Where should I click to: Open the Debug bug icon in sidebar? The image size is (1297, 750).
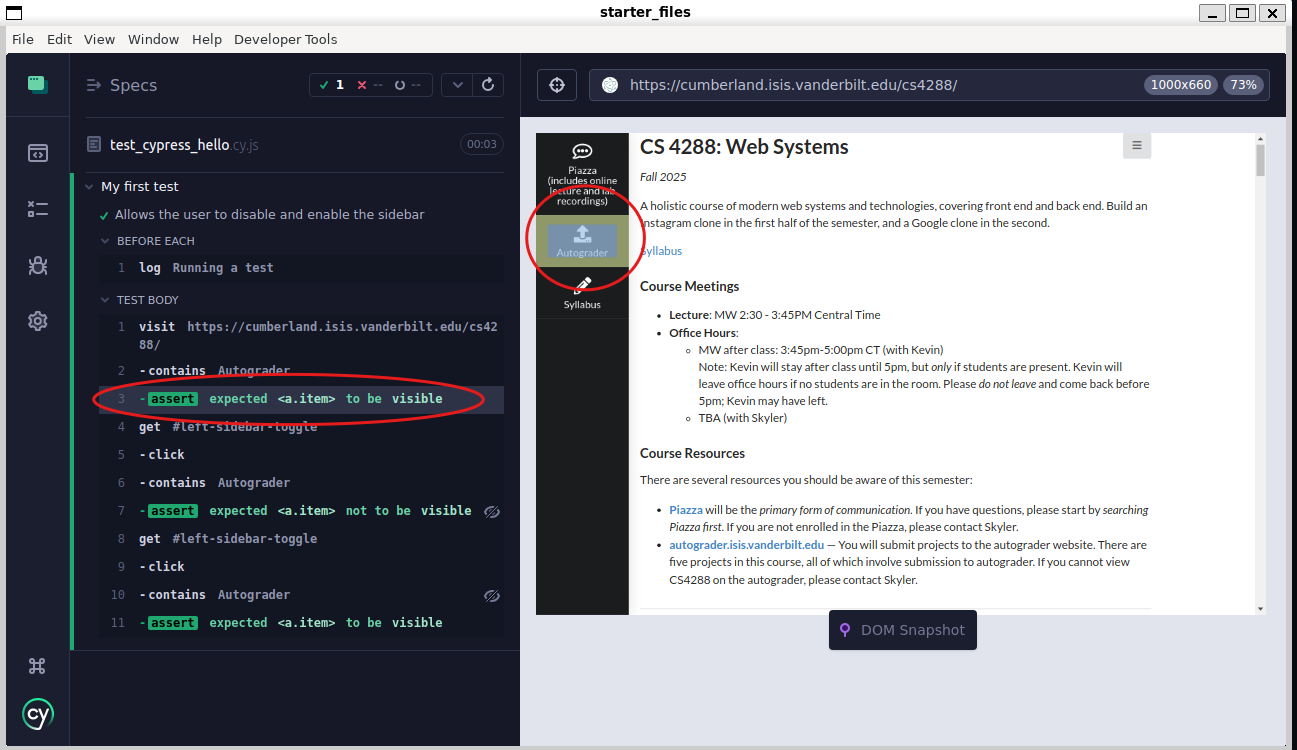click(x=37, y=265)
